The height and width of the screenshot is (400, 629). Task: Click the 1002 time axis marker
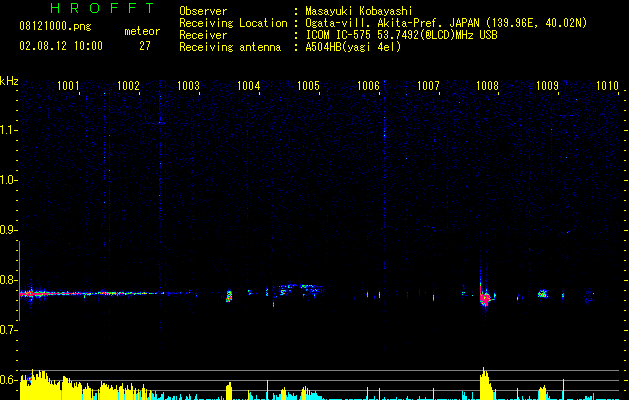point(128,86)
